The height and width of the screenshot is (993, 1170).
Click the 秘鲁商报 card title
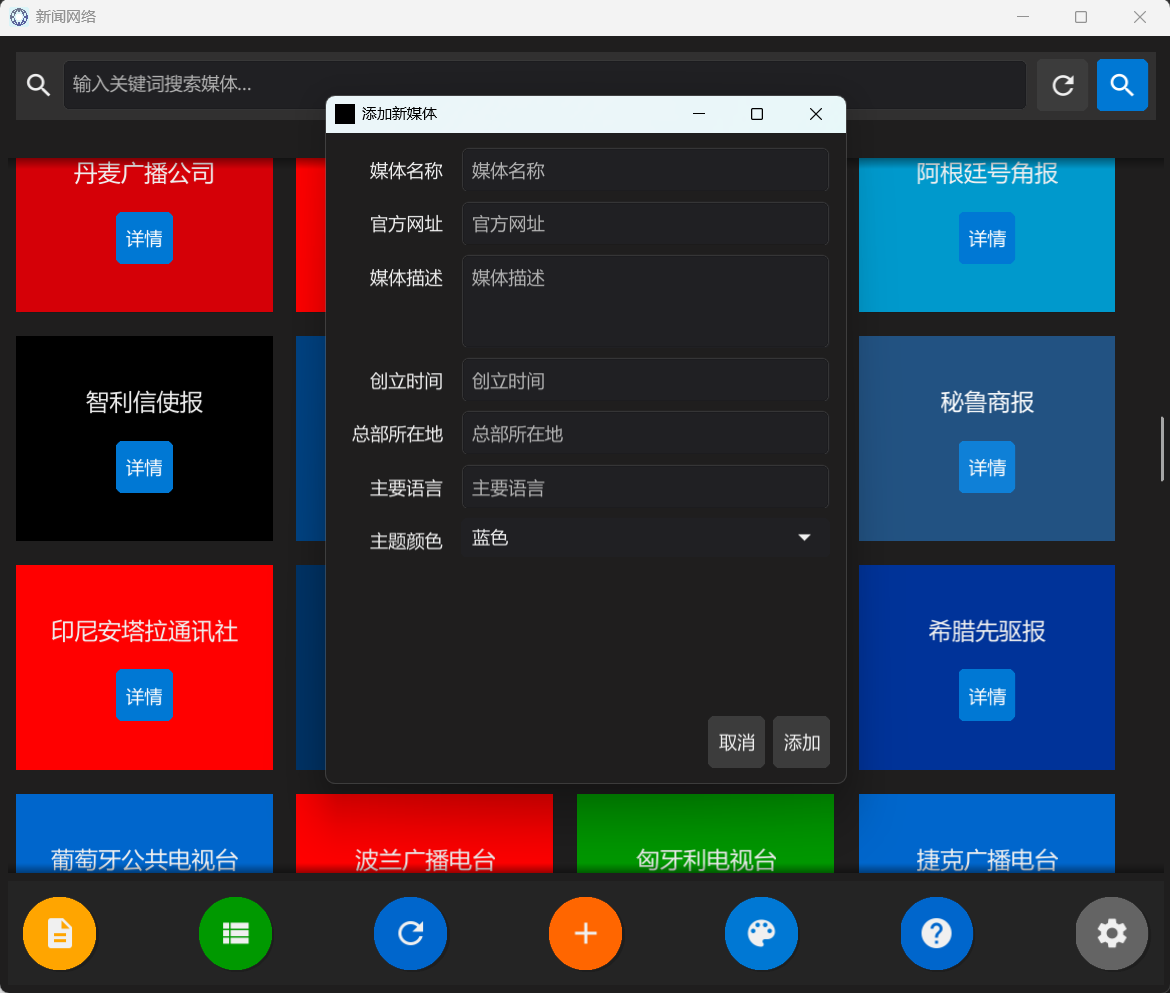pyautogui.click(x=987, y=402)
